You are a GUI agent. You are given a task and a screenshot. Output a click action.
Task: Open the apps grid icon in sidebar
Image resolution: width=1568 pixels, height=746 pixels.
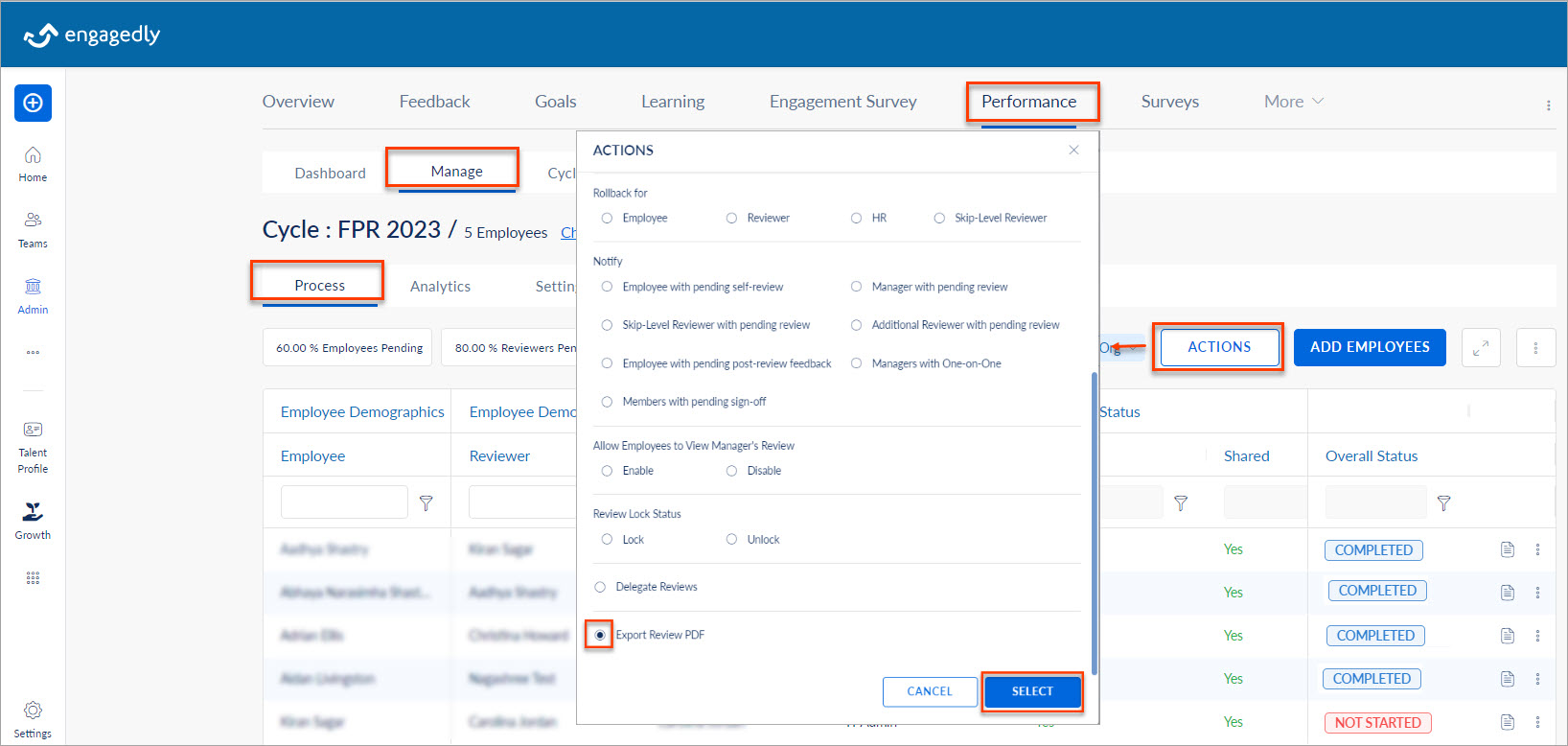[x=33, y=577]
